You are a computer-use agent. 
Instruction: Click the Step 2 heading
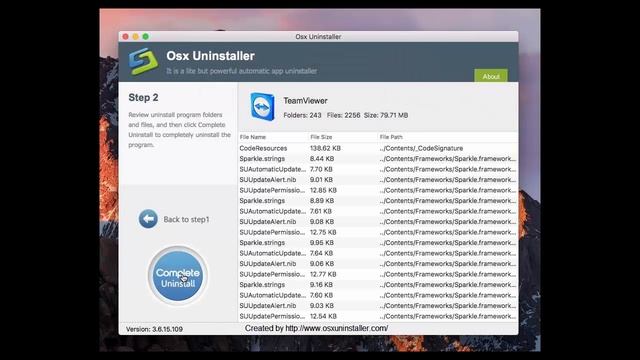click(x=143, y=98)
